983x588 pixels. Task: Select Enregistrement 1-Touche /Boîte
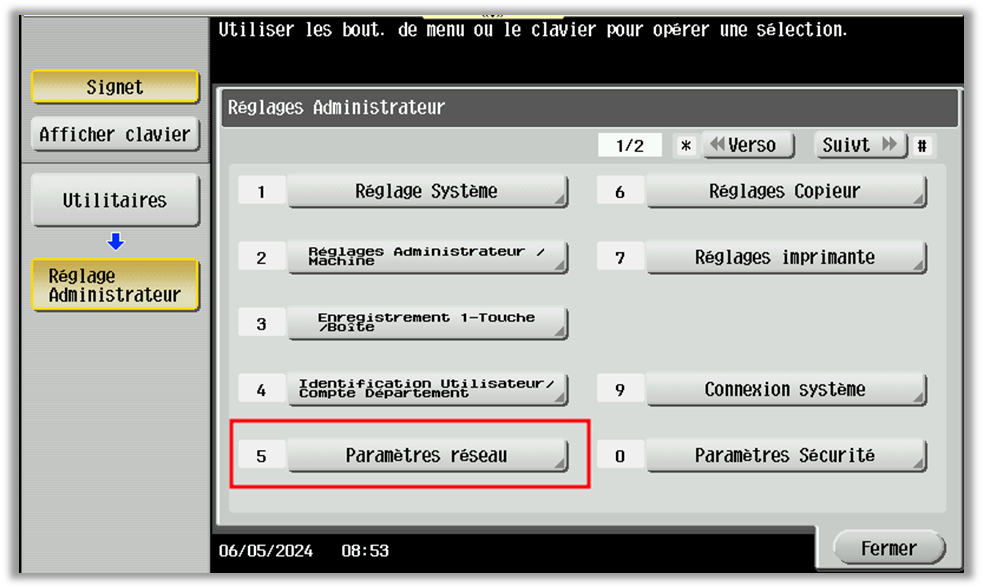[x=428, y=322]
